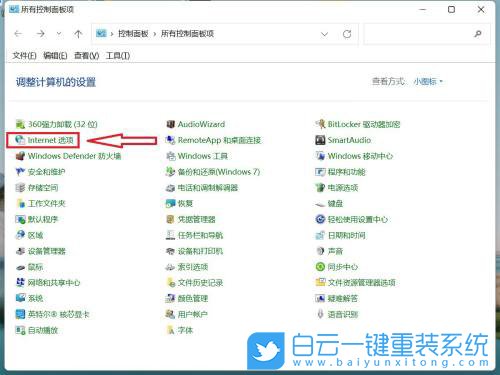Click the search magnifier icon
Image resolution: width=500 pixels, height=375 pixels.
[478, 34]
